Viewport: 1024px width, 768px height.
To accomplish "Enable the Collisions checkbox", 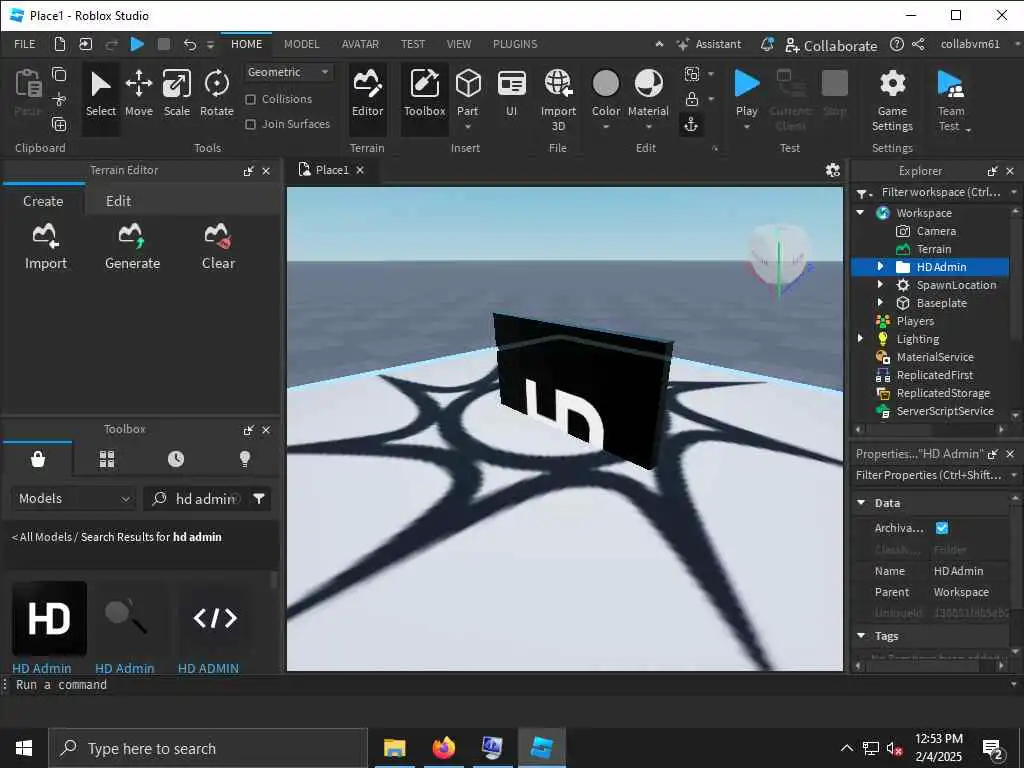I will (x=250, y=99).
